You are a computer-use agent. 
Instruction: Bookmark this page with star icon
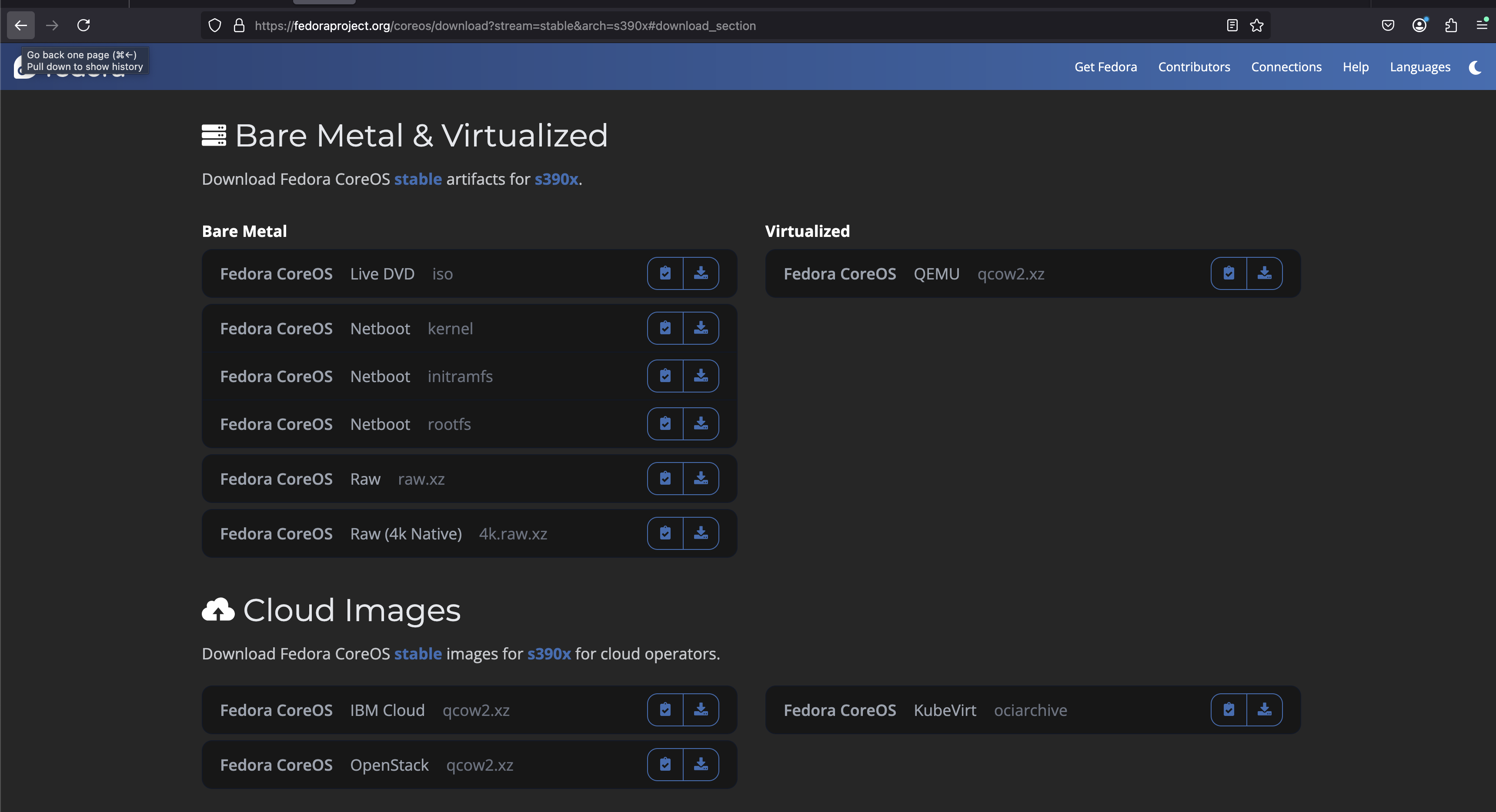coord(1257,26)
